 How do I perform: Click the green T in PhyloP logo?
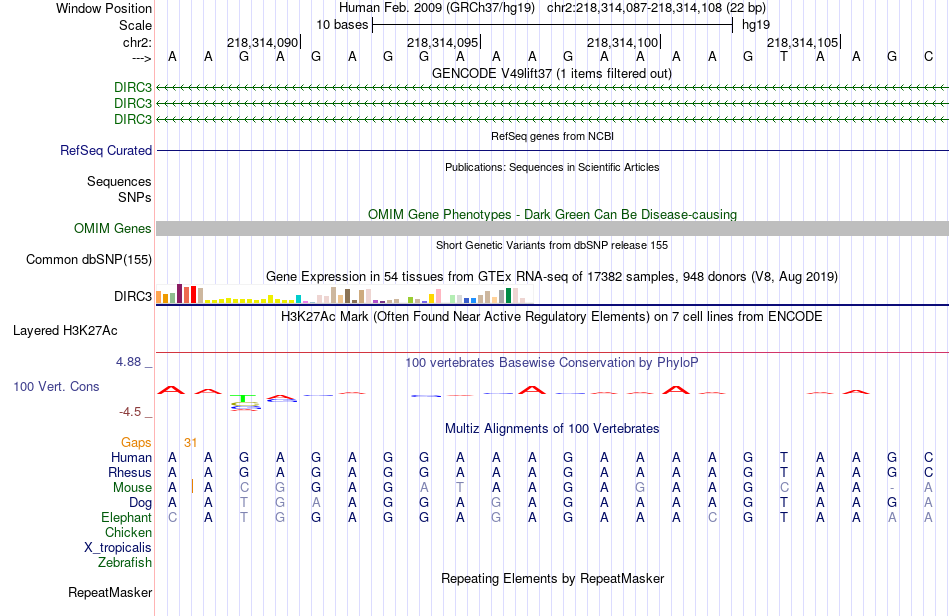coord(244,399)
